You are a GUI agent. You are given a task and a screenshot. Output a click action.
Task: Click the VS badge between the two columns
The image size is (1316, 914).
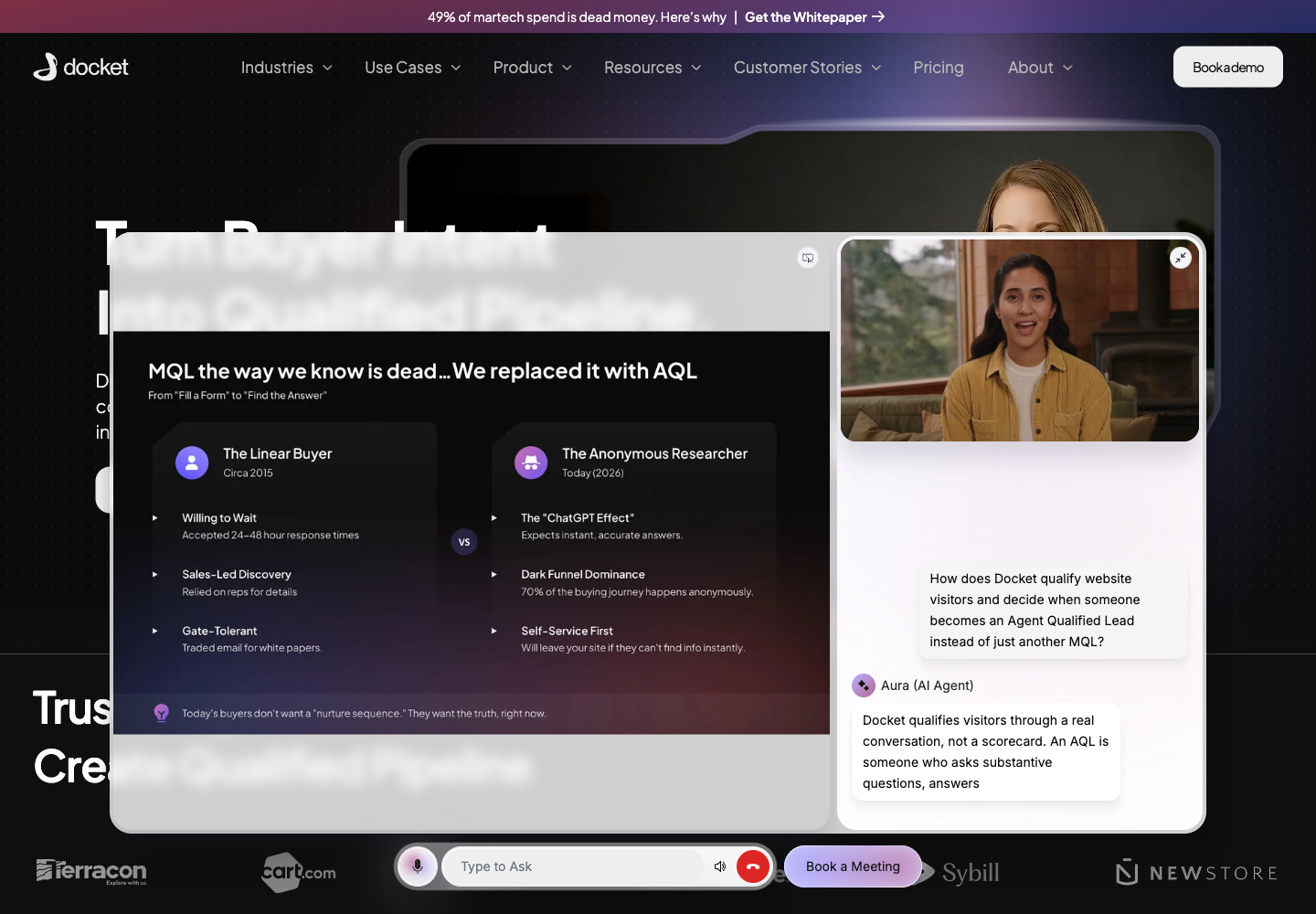pyautogui.click(x=464, y=542)
